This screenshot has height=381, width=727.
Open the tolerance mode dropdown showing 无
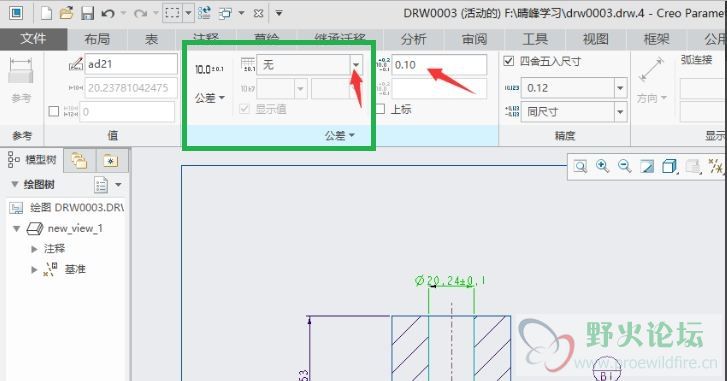point(356,65)
